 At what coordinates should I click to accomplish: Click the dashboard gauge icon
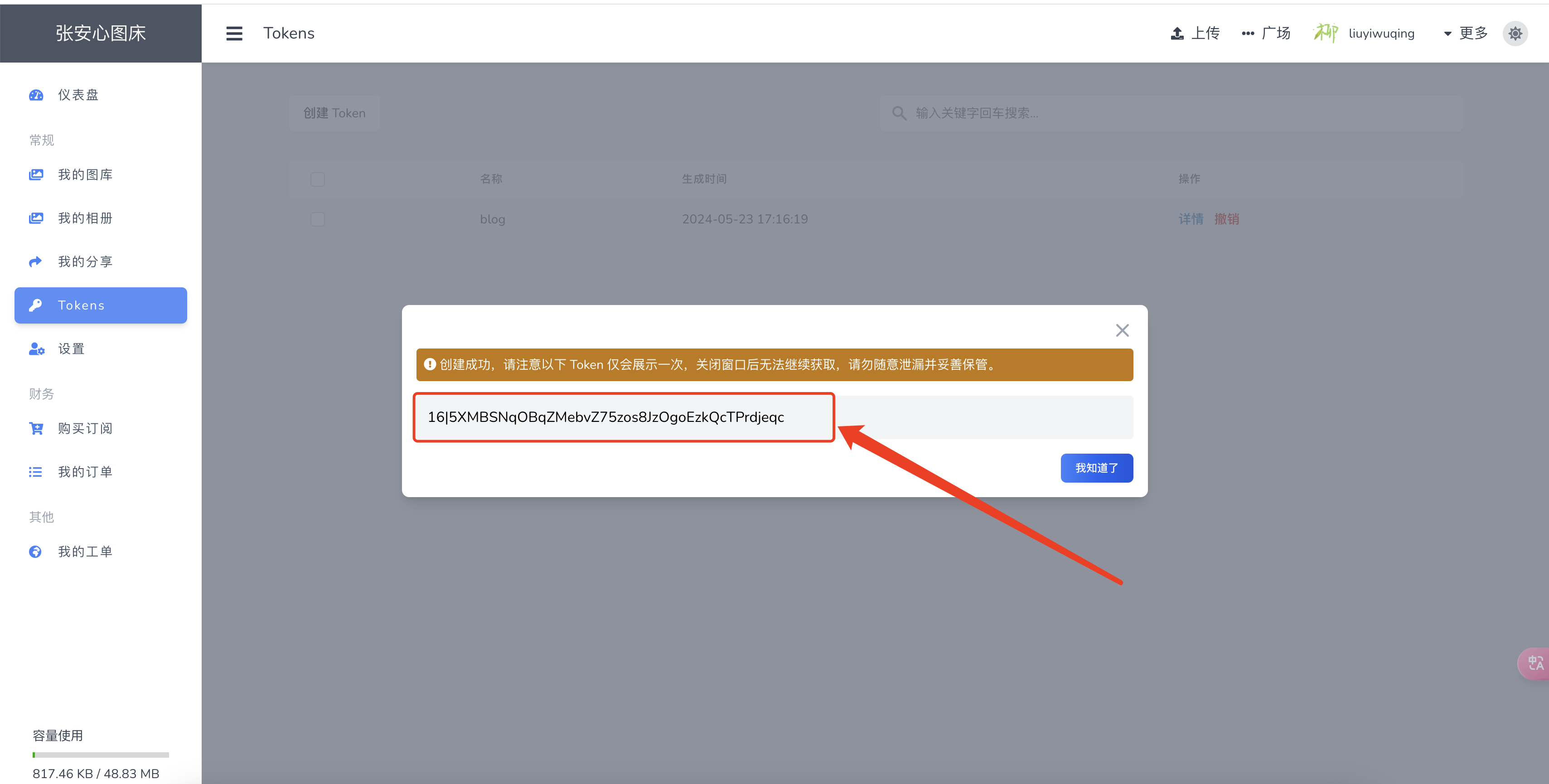click(x=36, y=95)
